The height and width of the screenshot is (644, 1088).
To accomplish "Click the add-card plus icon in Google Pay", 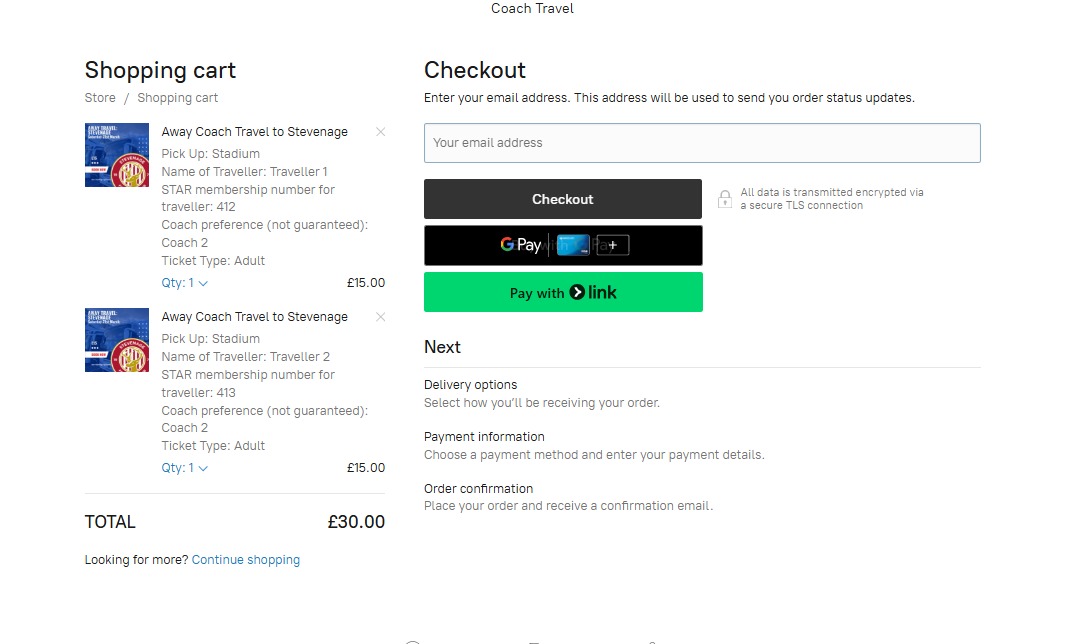I will tap(612, 245).
